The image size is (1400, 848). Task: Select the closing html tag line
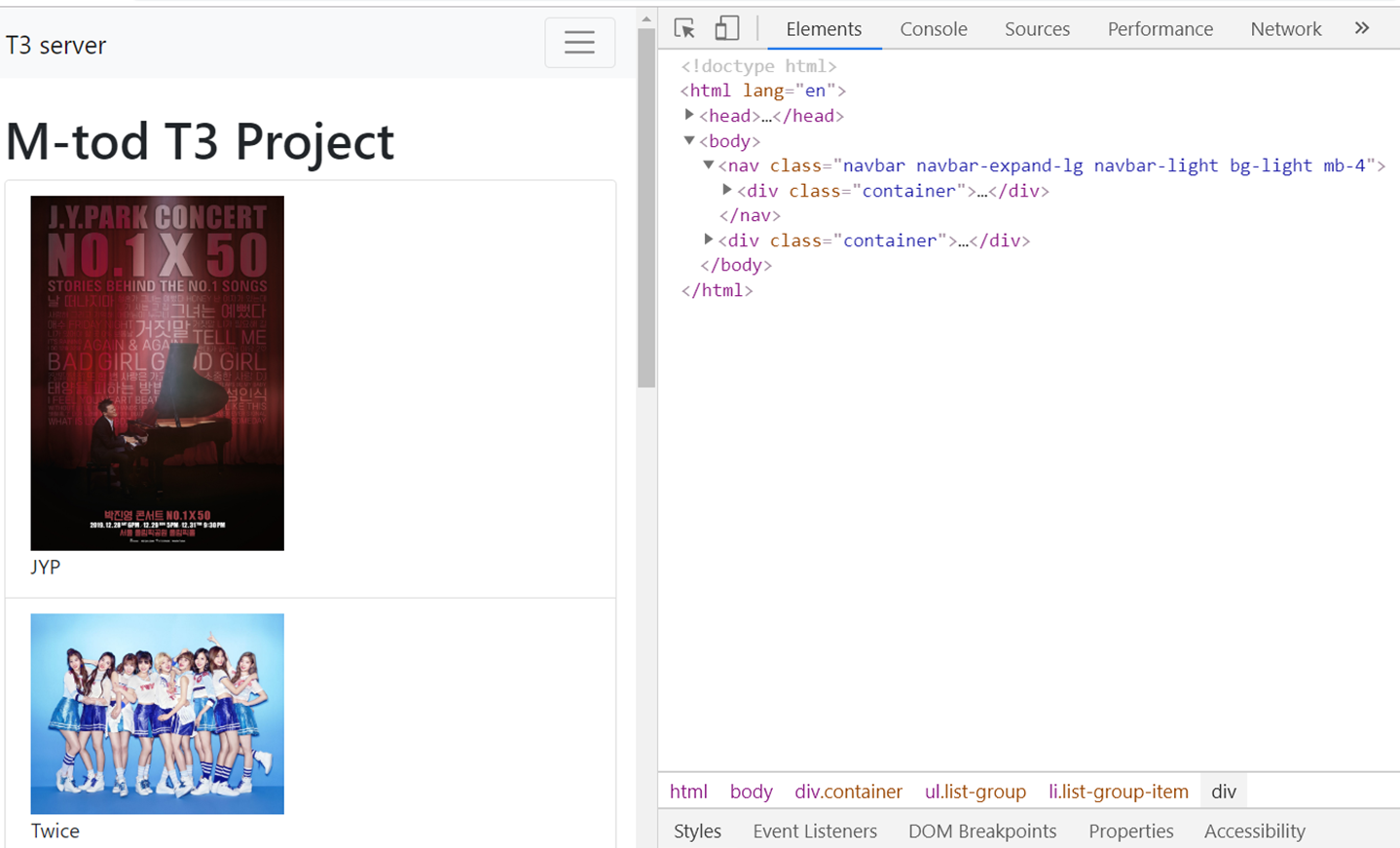[717, 290]
